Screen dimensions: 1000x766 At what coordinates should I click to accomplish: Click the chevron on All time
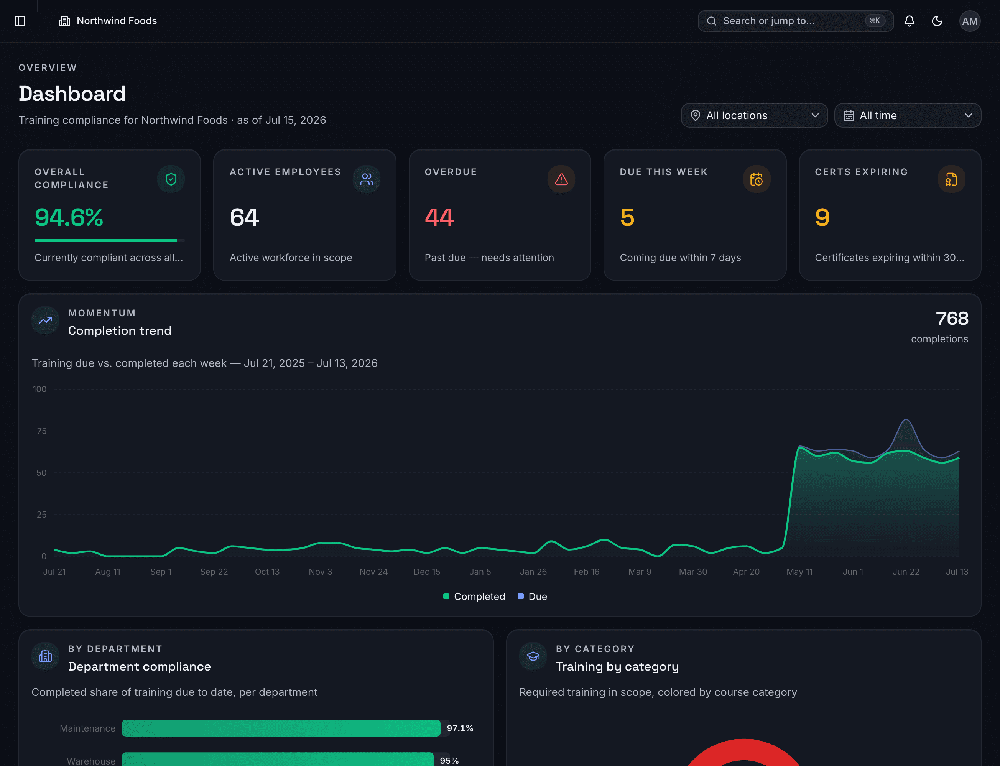(x=968, y=115)
